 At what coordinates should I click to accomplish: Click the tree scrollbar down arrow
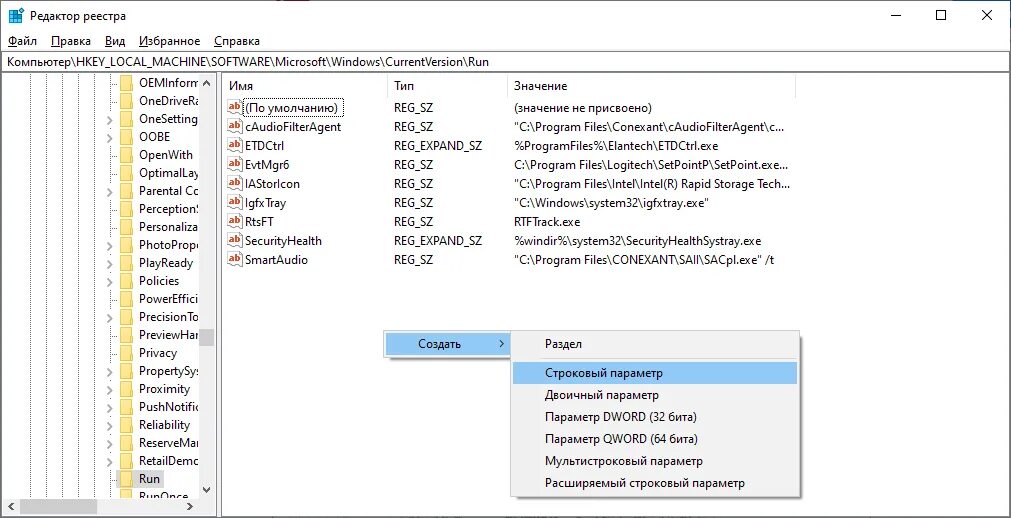(207, 490)
